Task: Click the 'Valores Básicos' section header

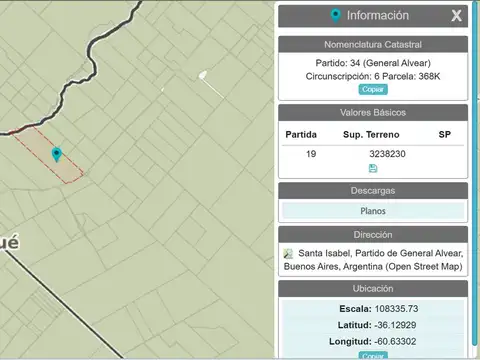Action: coord(373,113)
